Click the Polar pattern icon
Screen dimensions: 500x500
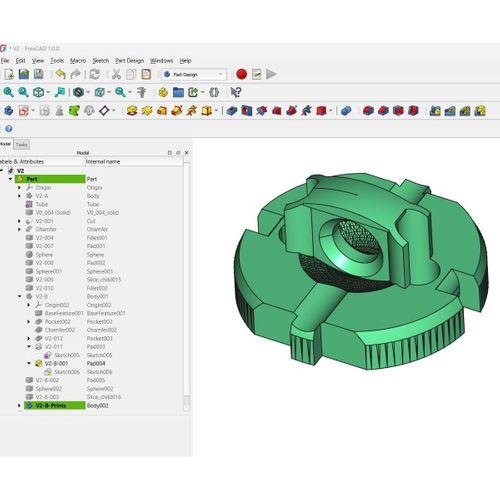click(465, 111)
